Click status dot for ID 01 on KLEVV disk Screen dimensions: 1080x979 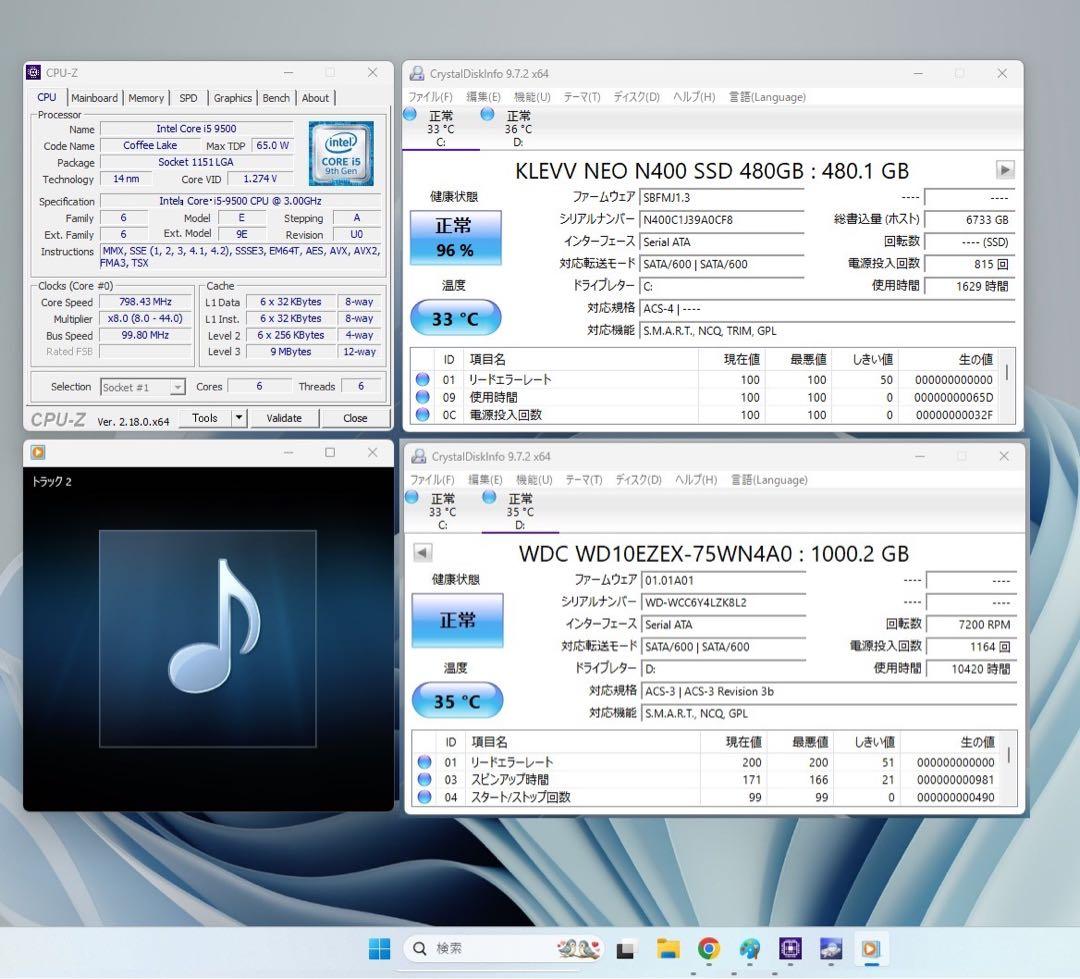423,379
